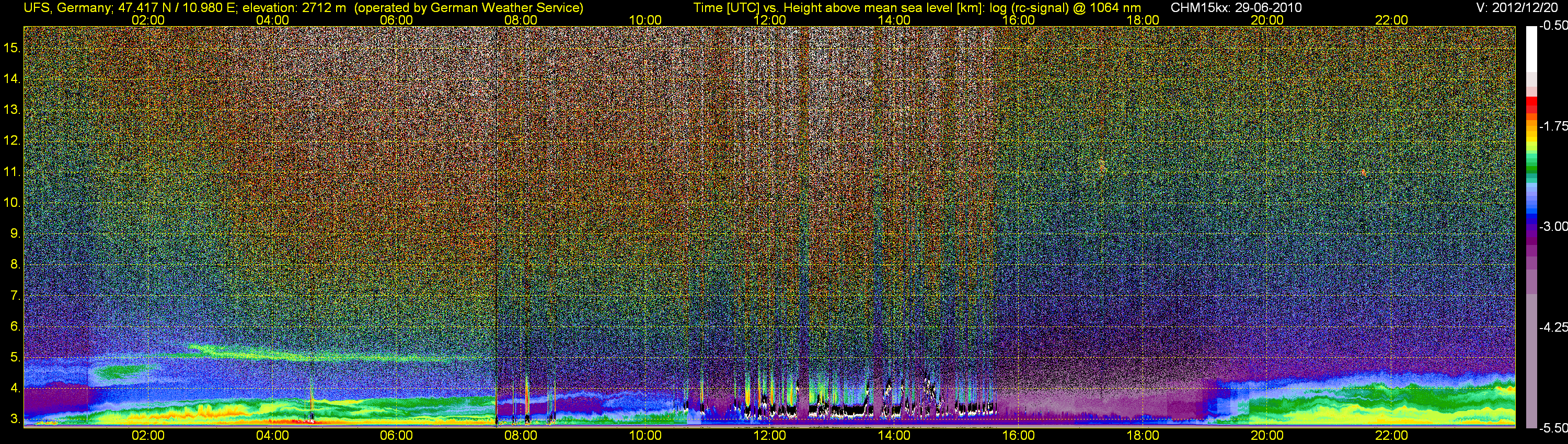1568x444 pixels.
Task: Click the '14.' height axis label
Action: tap(12, 78)
